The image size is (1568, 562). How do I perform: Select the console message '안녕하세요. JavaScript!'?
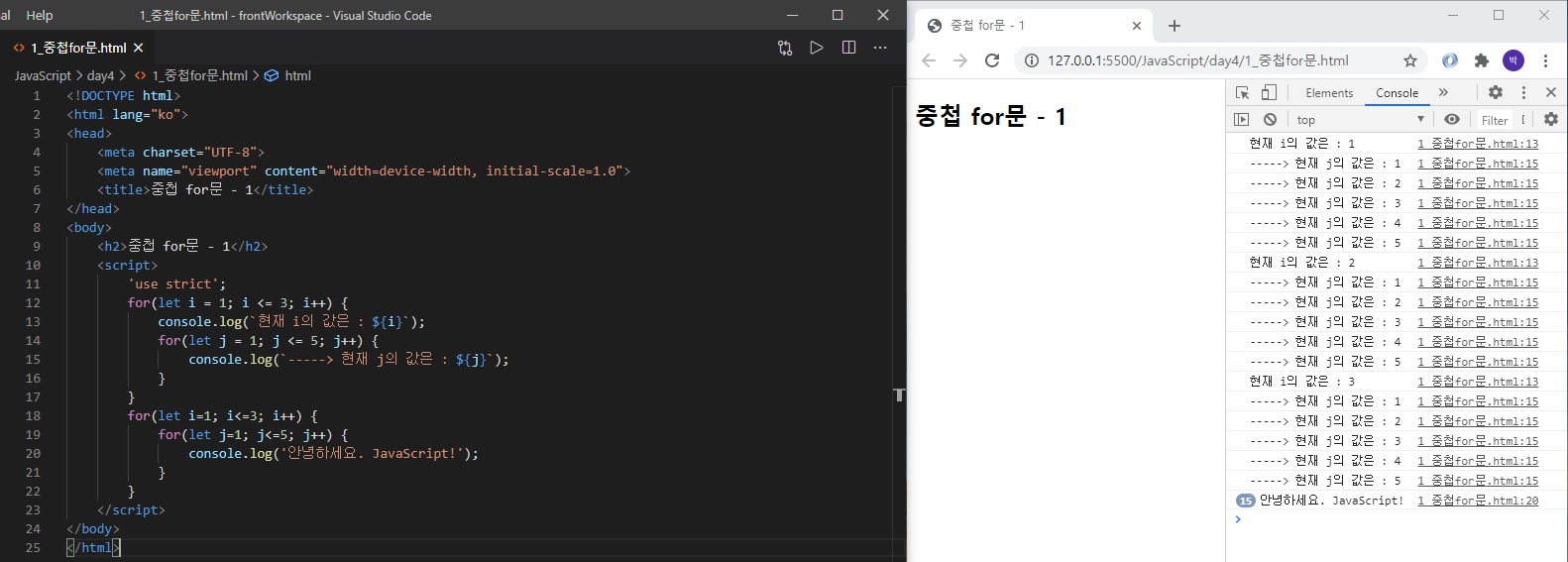click(1331, 501)
